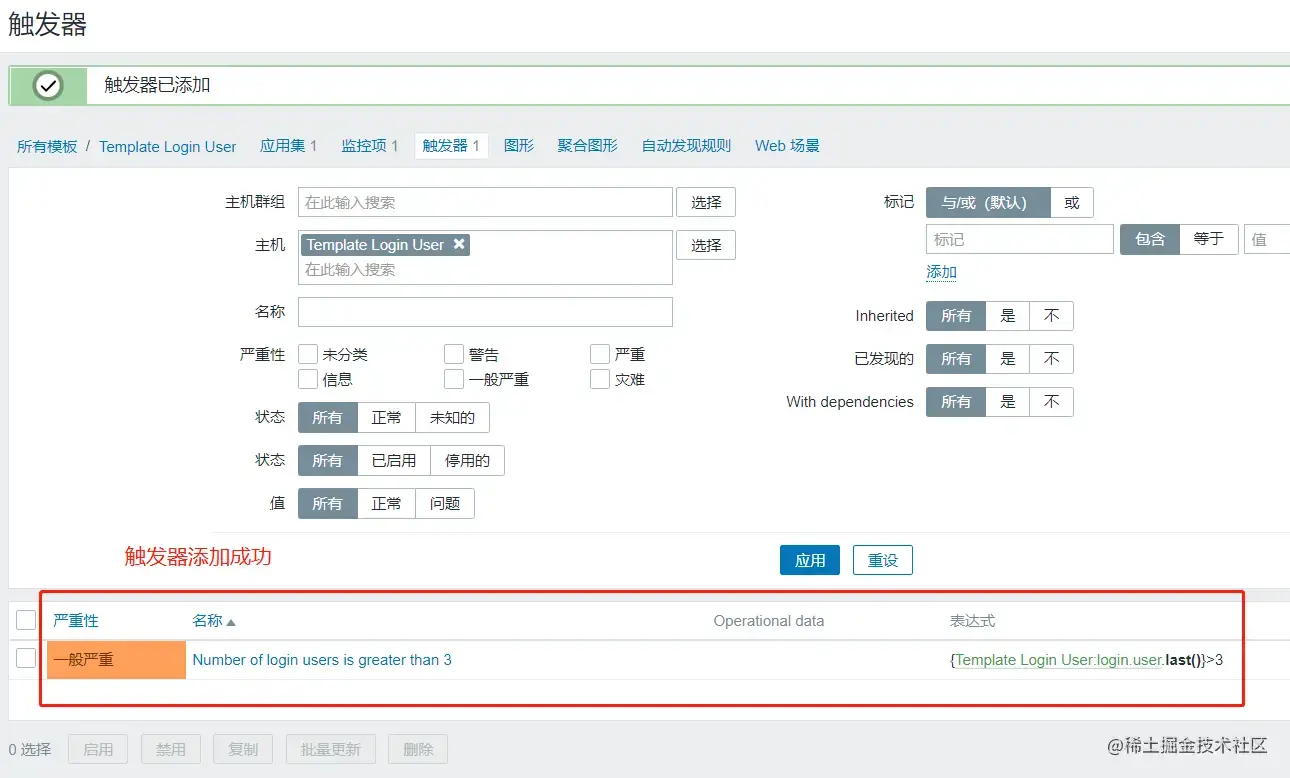
Task: Focus the 主机 search input
Action: tap(485, 270)
